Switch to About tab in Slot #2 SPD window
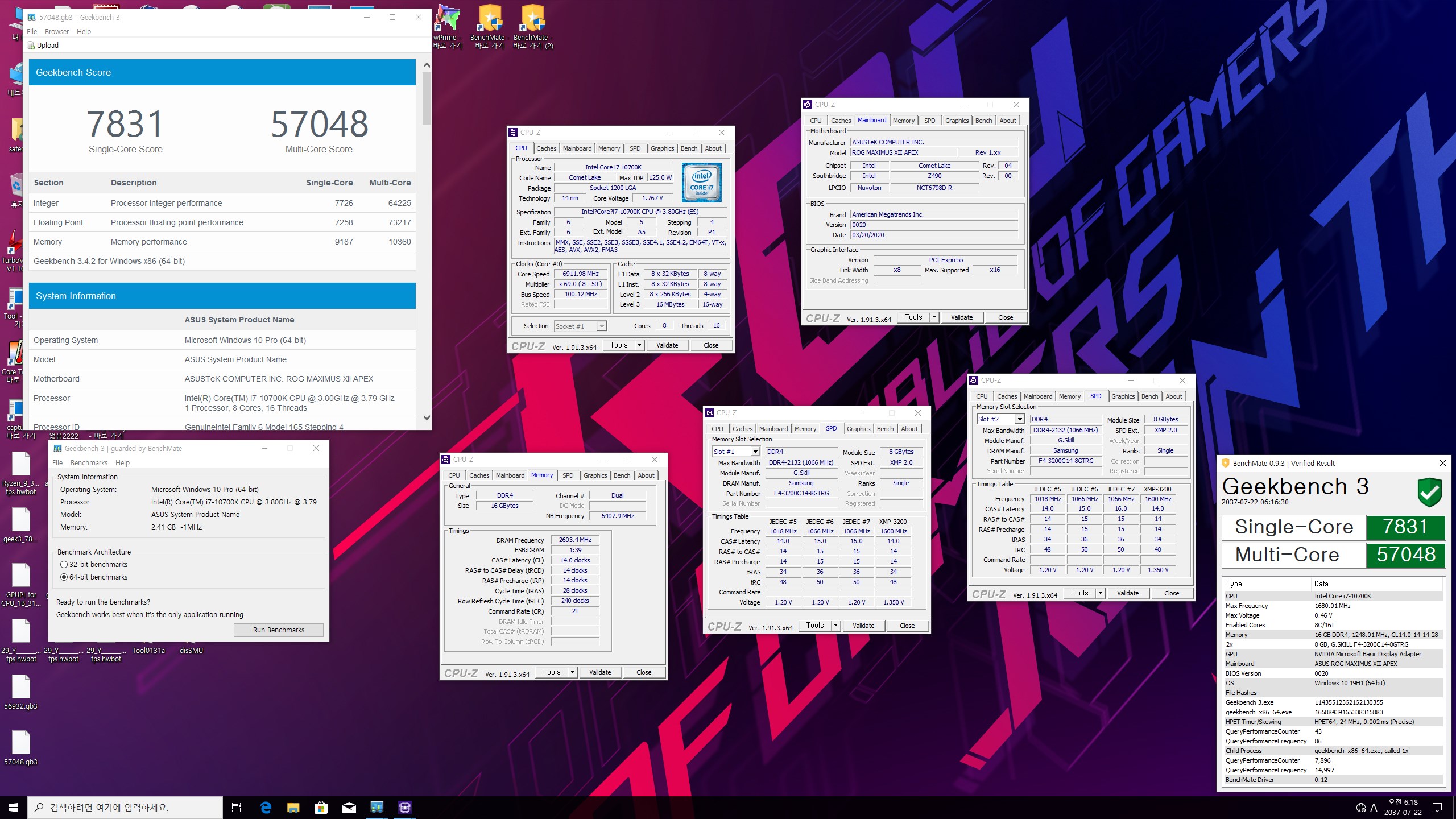Image resolution: width=1456 pixels, height=819 pixels. point(1174,396)
